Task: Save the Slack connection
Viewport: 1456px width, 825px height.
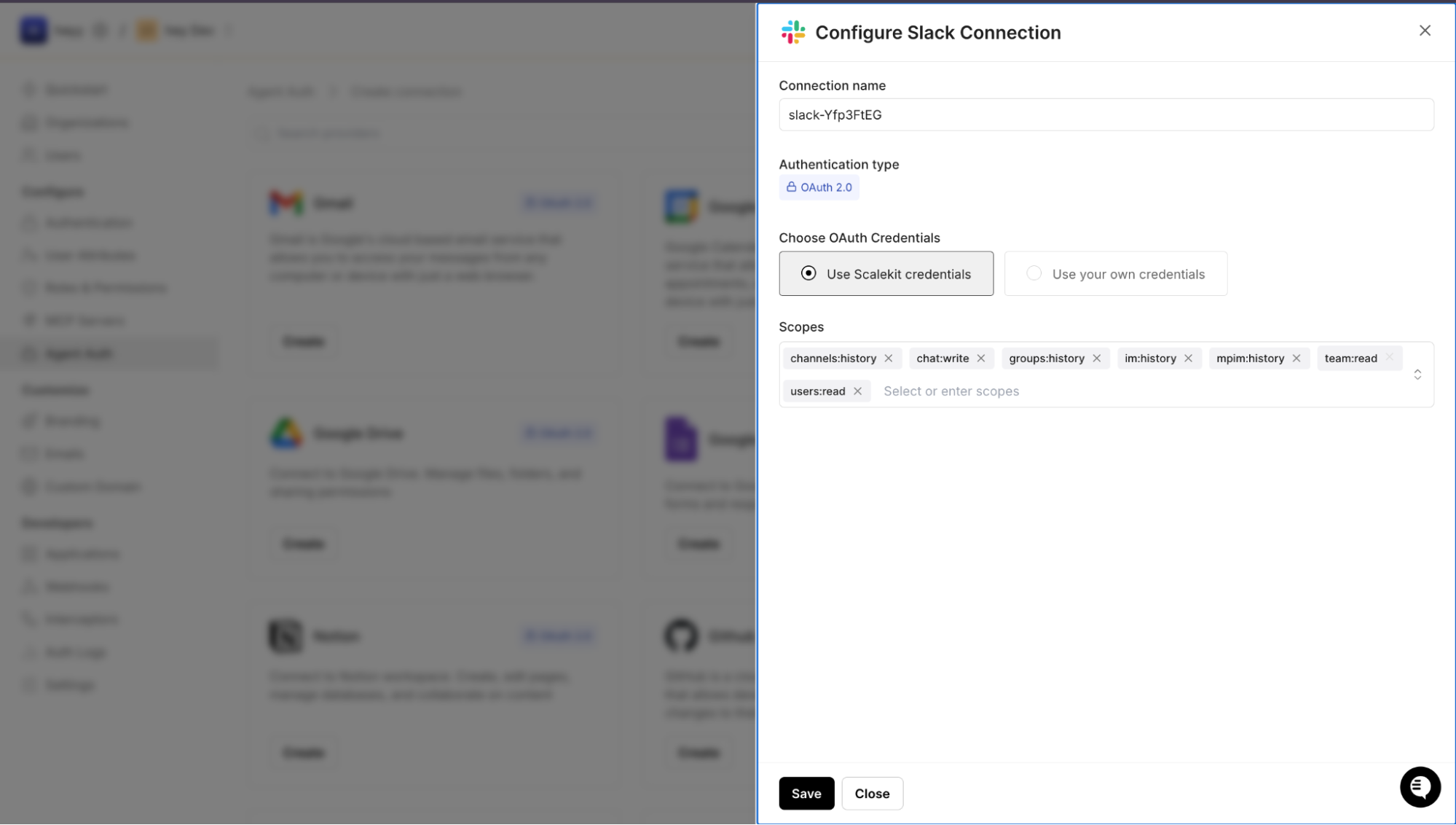Action: click(806, 793)
